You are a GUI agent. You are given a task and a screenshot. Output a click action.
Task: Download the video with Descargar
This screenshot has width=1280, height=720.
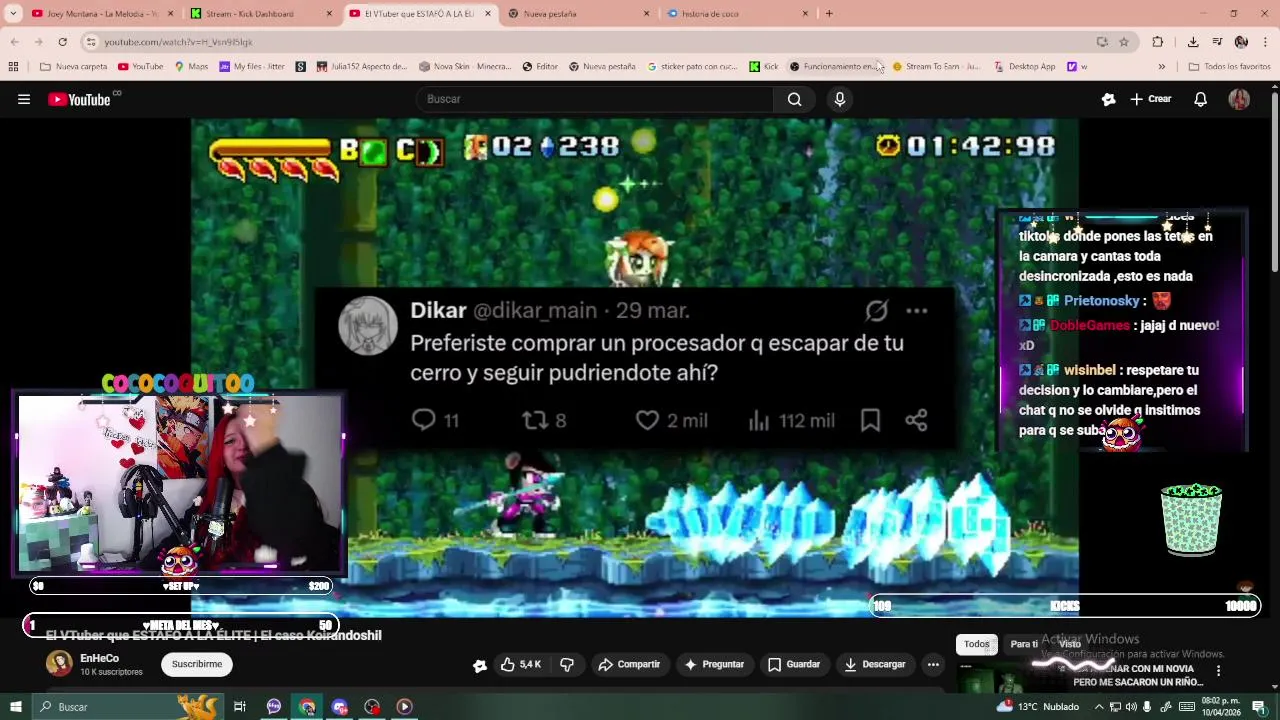[x=875, y=664]
